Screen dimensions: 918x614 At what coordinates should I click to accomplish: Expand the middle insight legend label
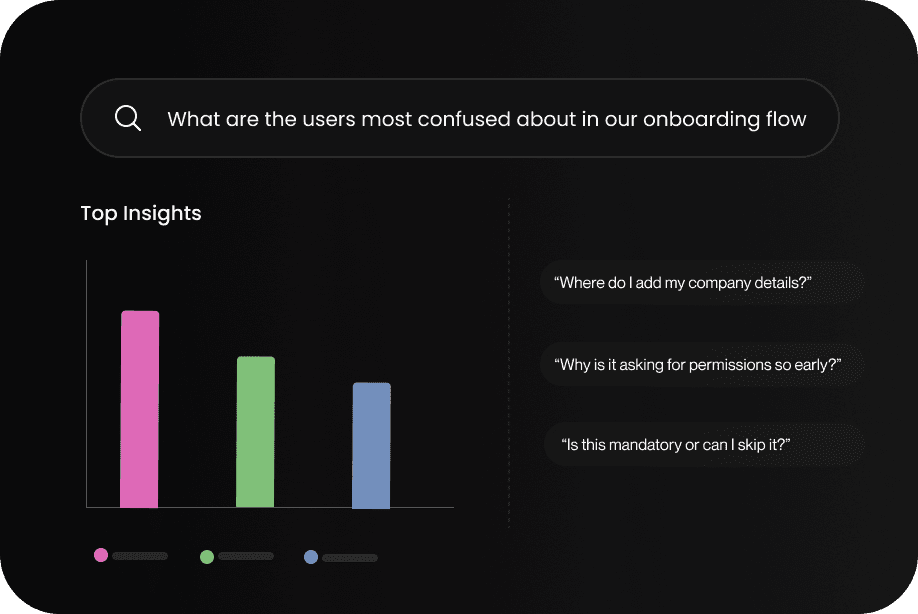(x=246, y=555)
